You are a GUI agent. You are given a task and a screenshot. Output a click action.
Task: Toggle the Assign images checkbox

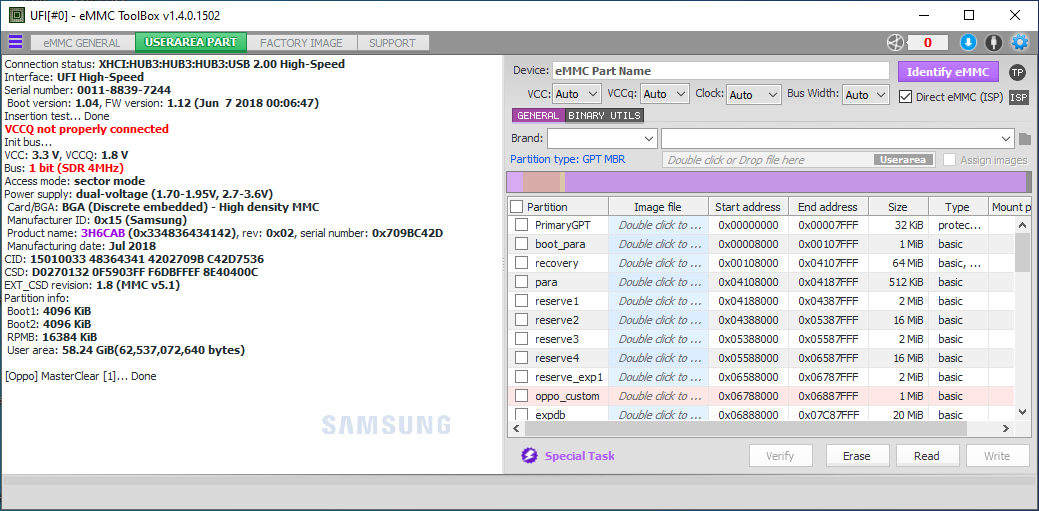click(950, 160)
